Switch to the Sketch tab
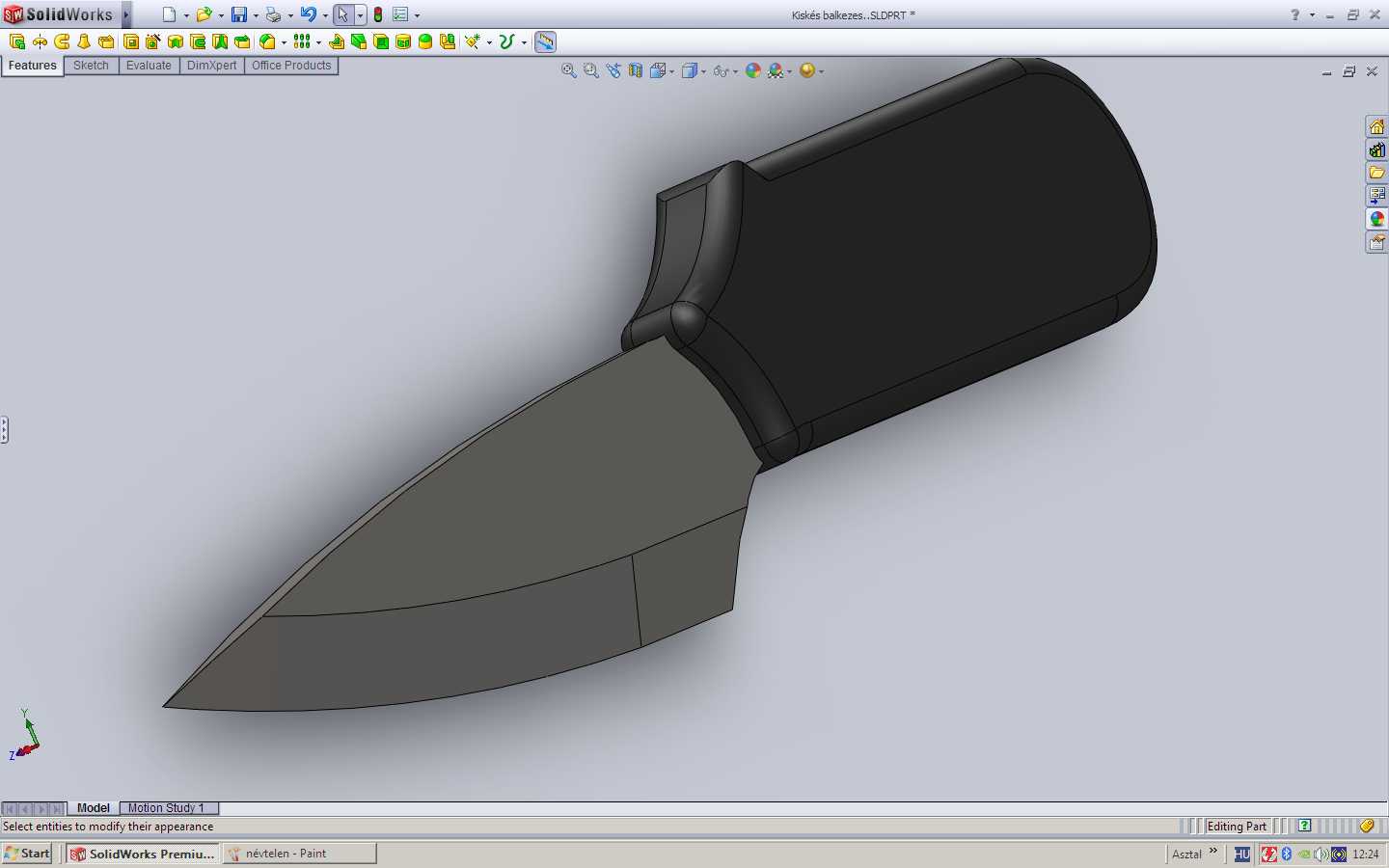1389x868 pixels. (x=91, y=66)
